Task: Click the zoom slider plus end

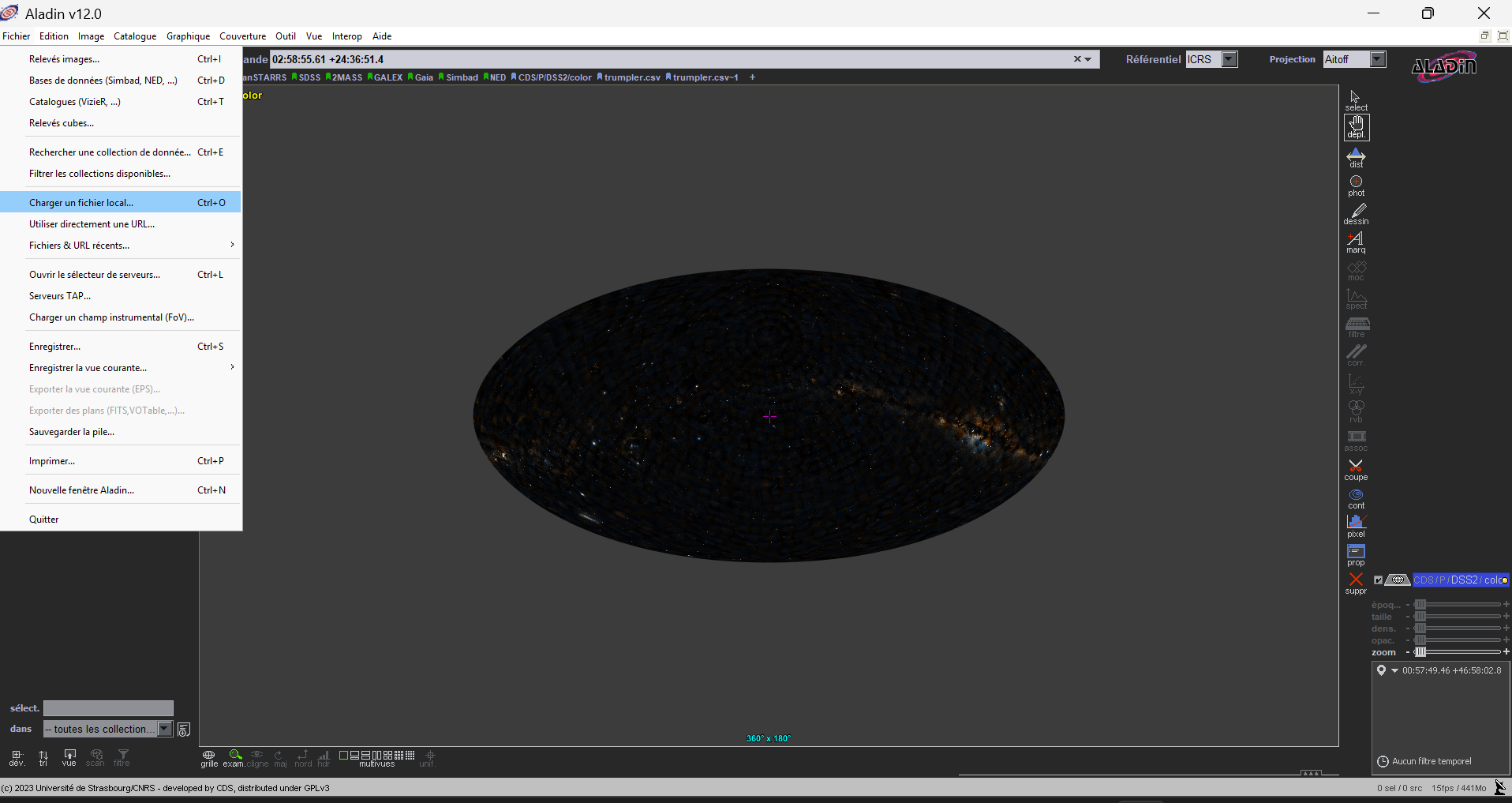Action: tap(1506, 652)
